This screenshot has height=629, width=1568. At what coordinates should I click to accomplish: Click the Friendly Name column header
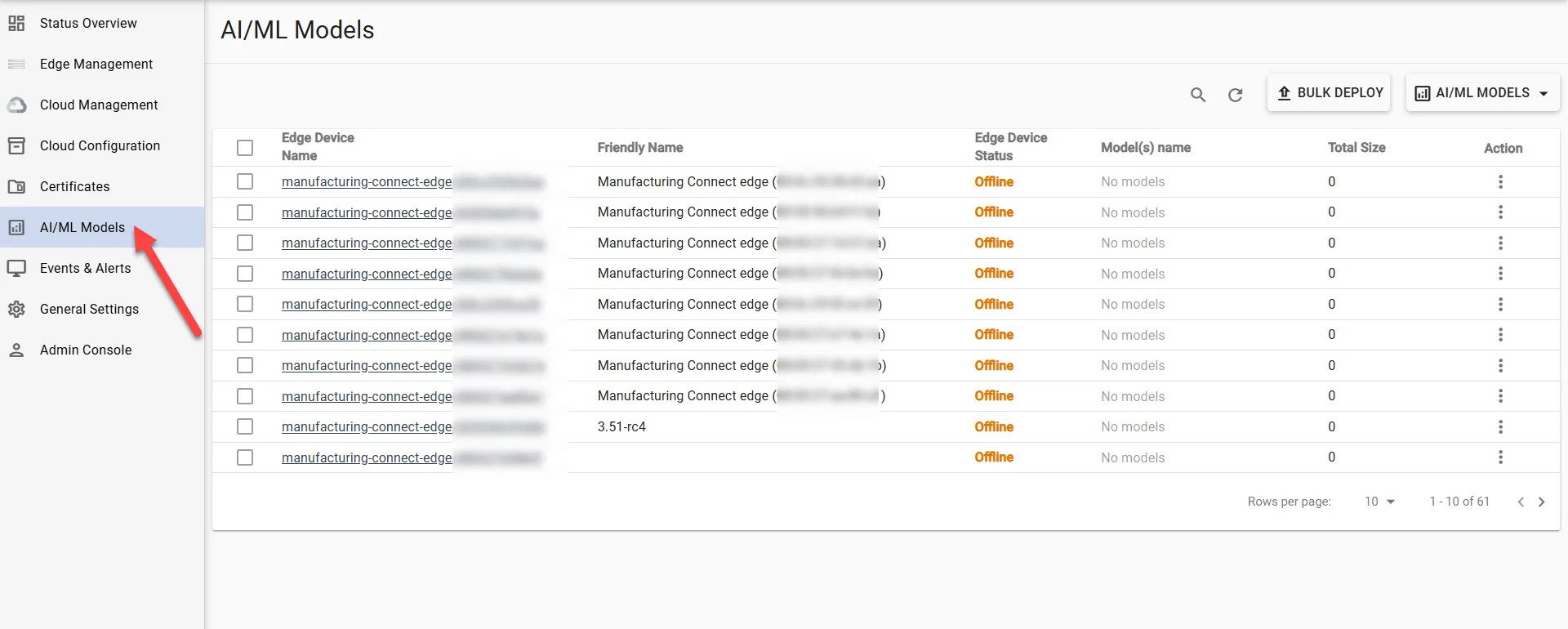pos(640,148)
